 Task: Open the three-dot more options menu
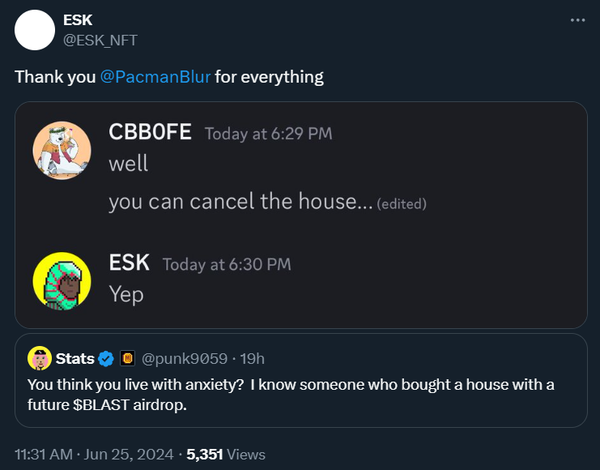coord(577,20)
